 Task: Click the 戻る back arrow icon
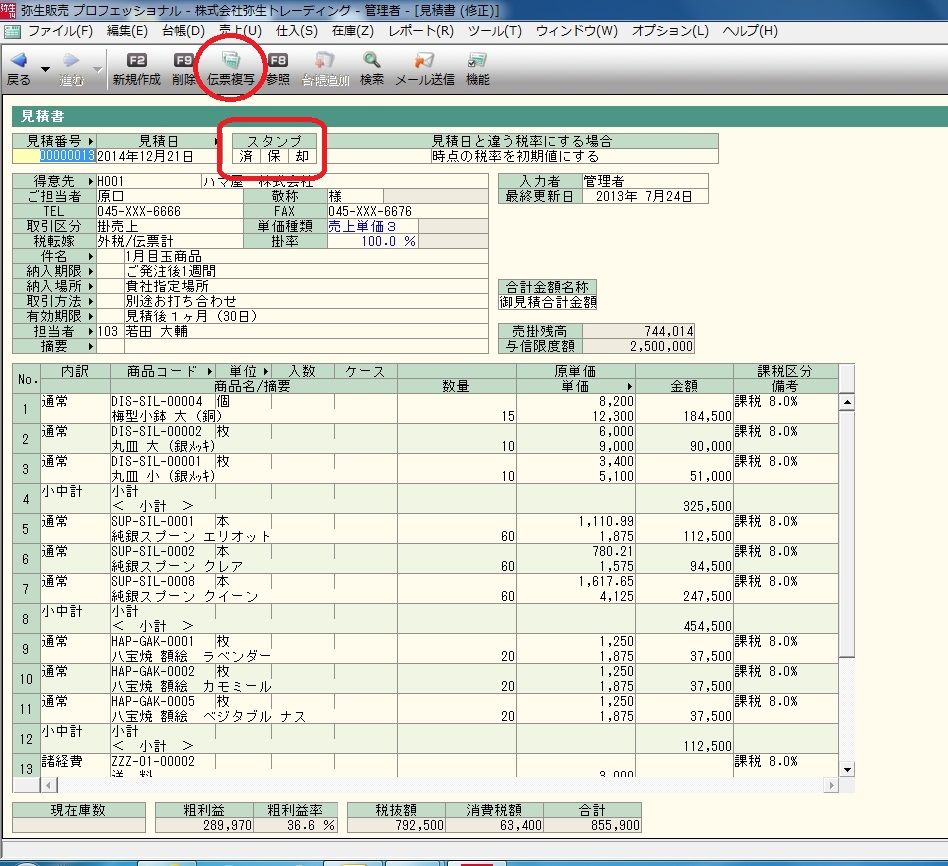point(19,60)
